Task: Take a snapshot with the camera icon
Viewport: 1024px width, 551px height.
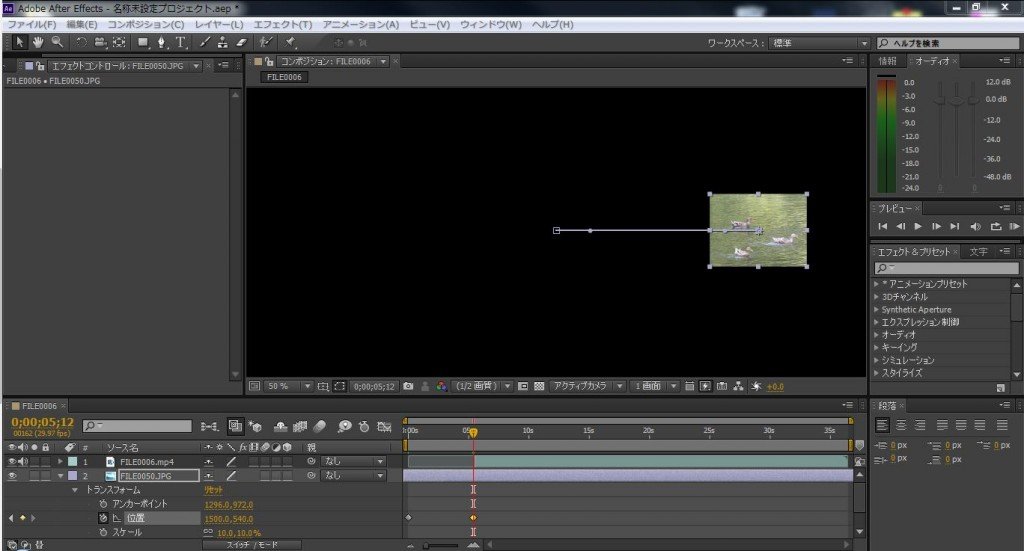Action: (408, 386)
